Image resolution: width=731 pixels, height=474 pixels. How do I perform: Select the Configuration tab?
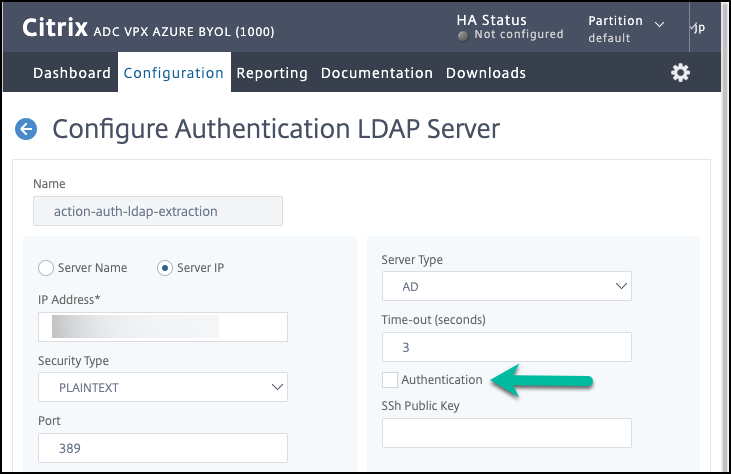(x=174, y=73)
